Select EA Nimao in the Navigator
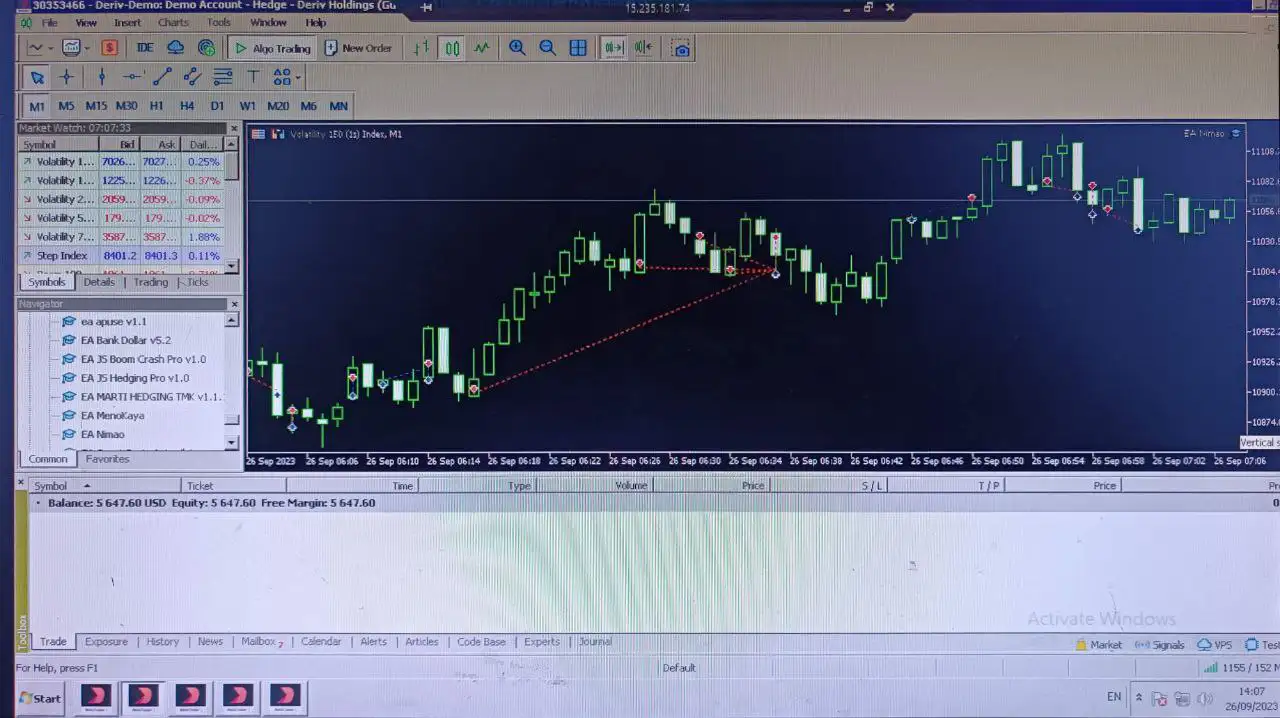 coord(102,434)
